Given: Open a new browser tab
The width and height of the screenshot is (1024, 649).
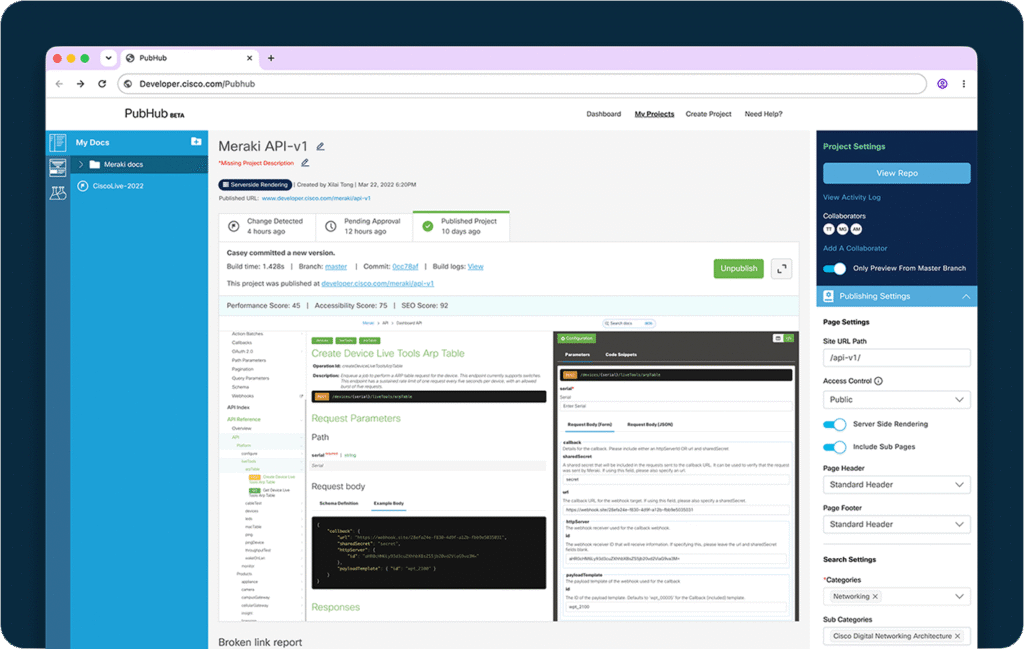Looking at the screenshot, I should click(271, 58).
